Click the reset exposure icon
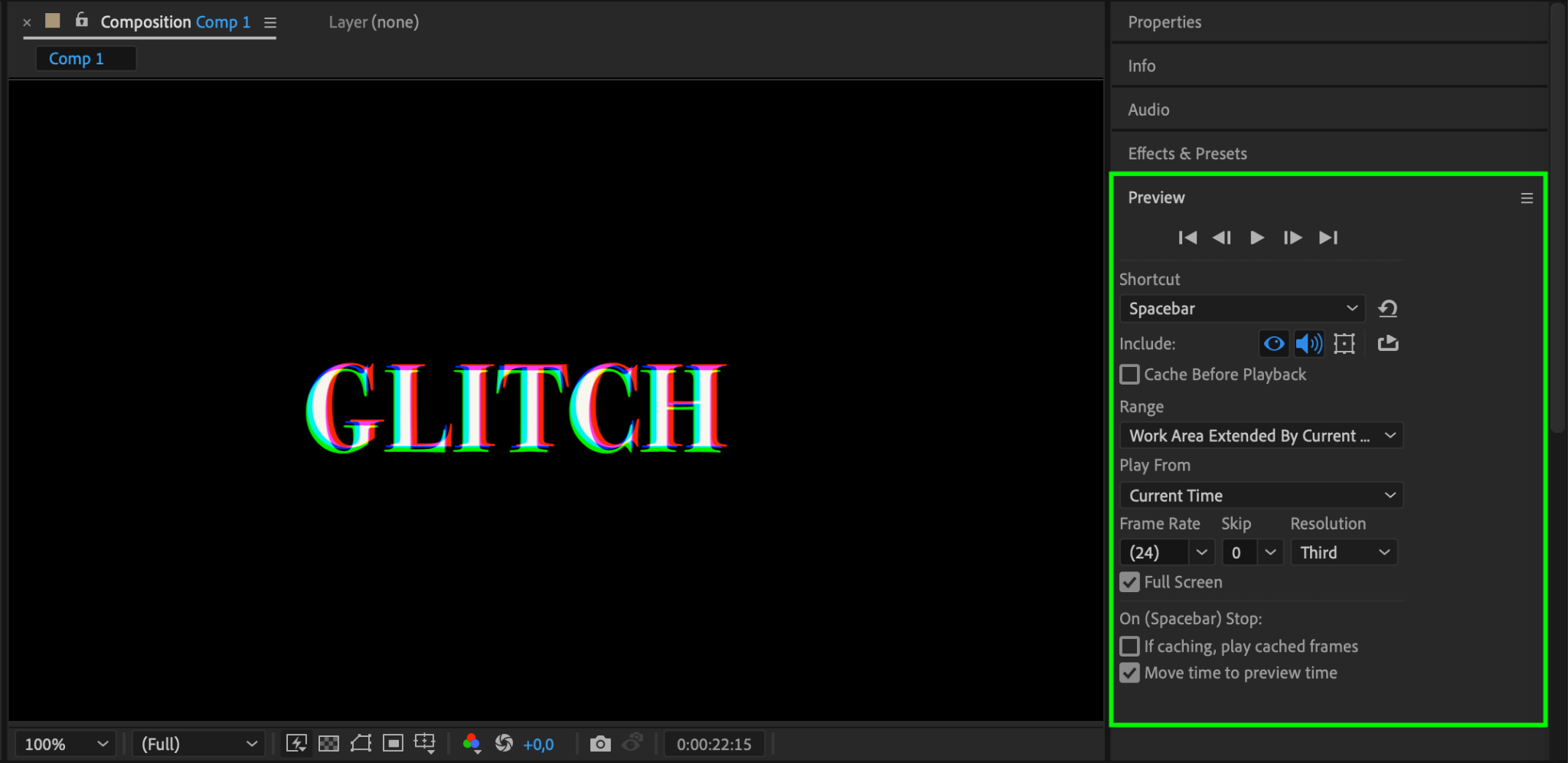 point(504,743)
